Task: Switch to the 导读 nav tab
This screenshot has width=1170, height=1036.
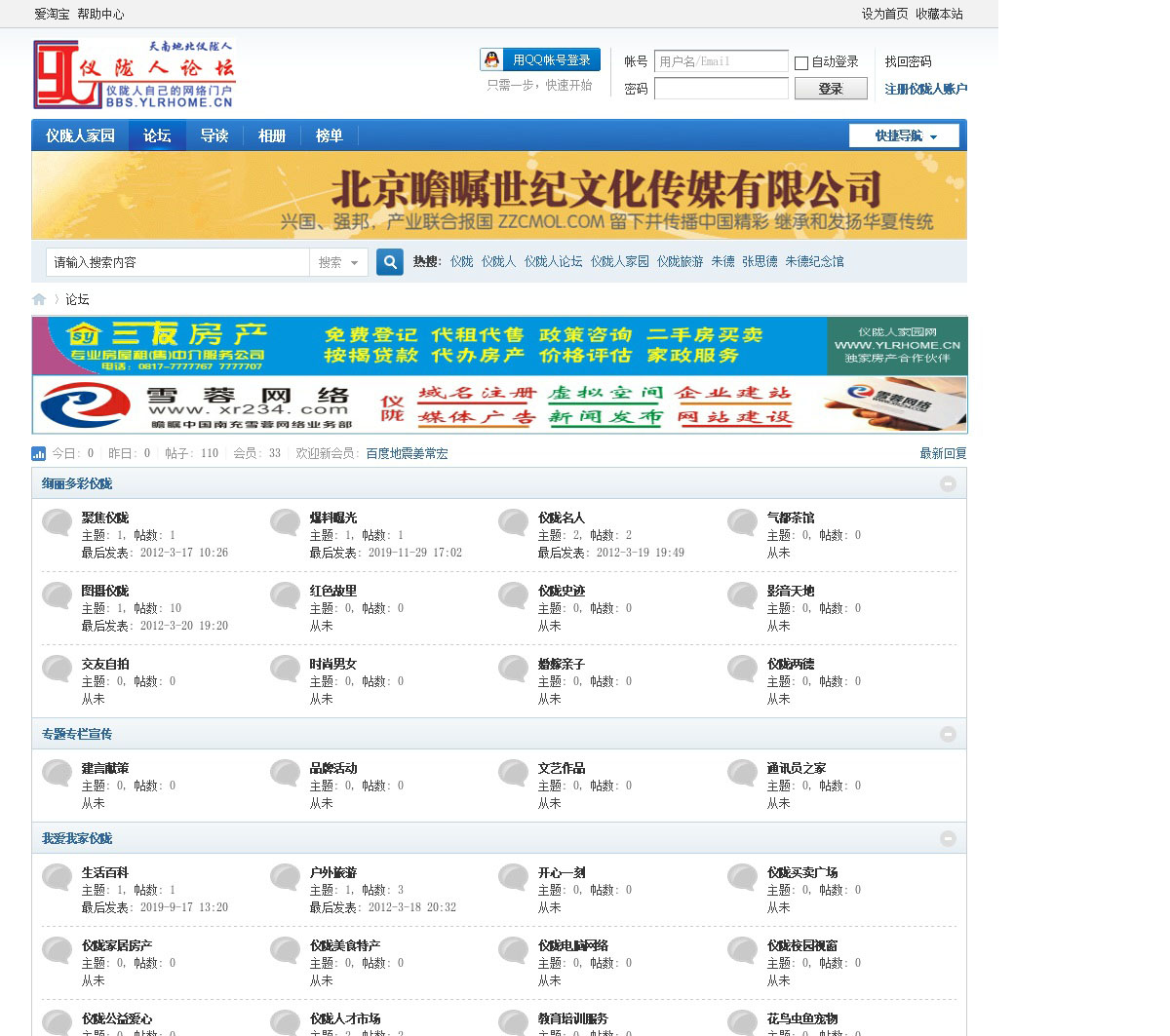Action: (x=214, y=135)
